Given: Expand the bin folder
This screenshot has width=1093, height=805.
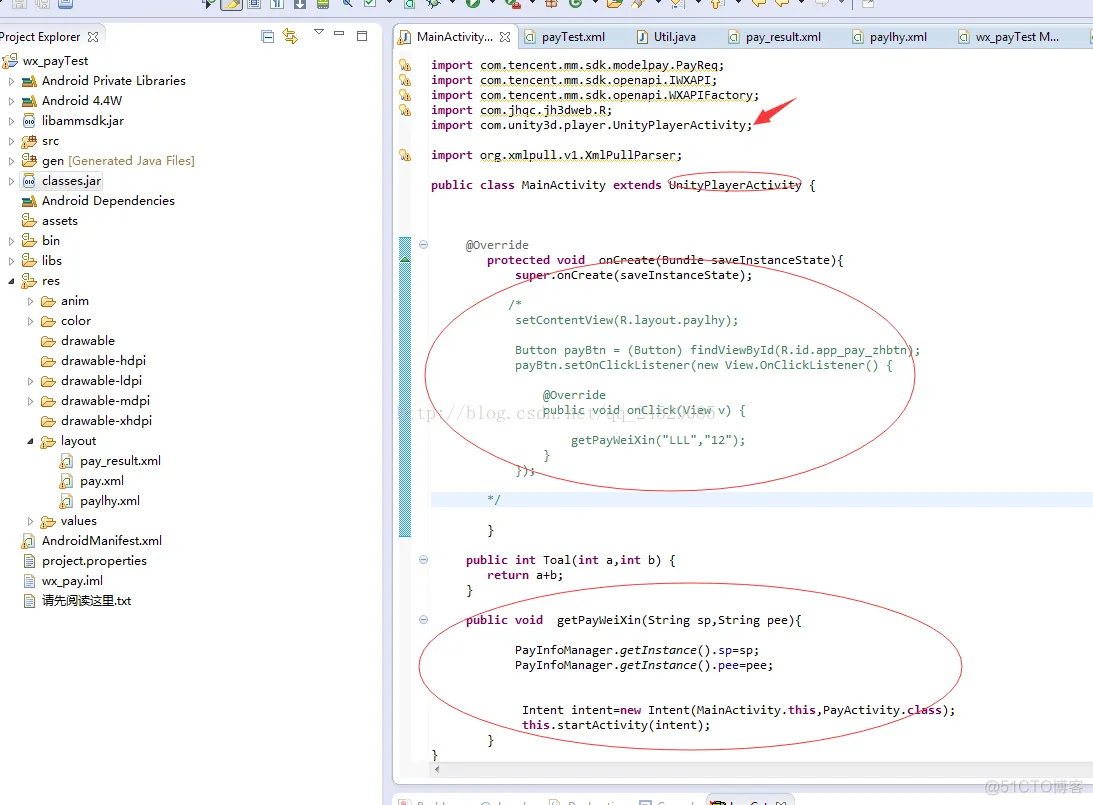Looking at the screenshot, I should [11, 241].
